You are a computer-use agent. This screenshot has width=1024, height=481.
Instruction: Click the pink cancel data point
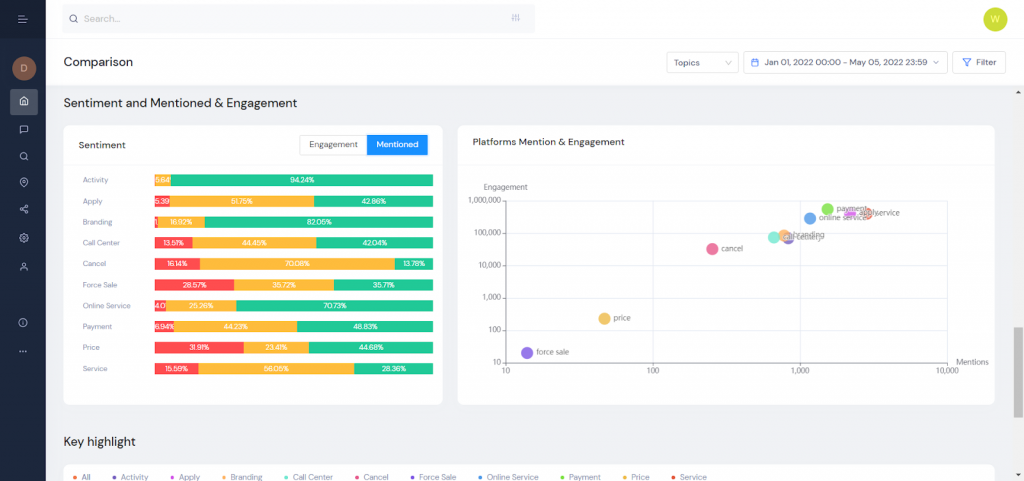pos(712,249)
